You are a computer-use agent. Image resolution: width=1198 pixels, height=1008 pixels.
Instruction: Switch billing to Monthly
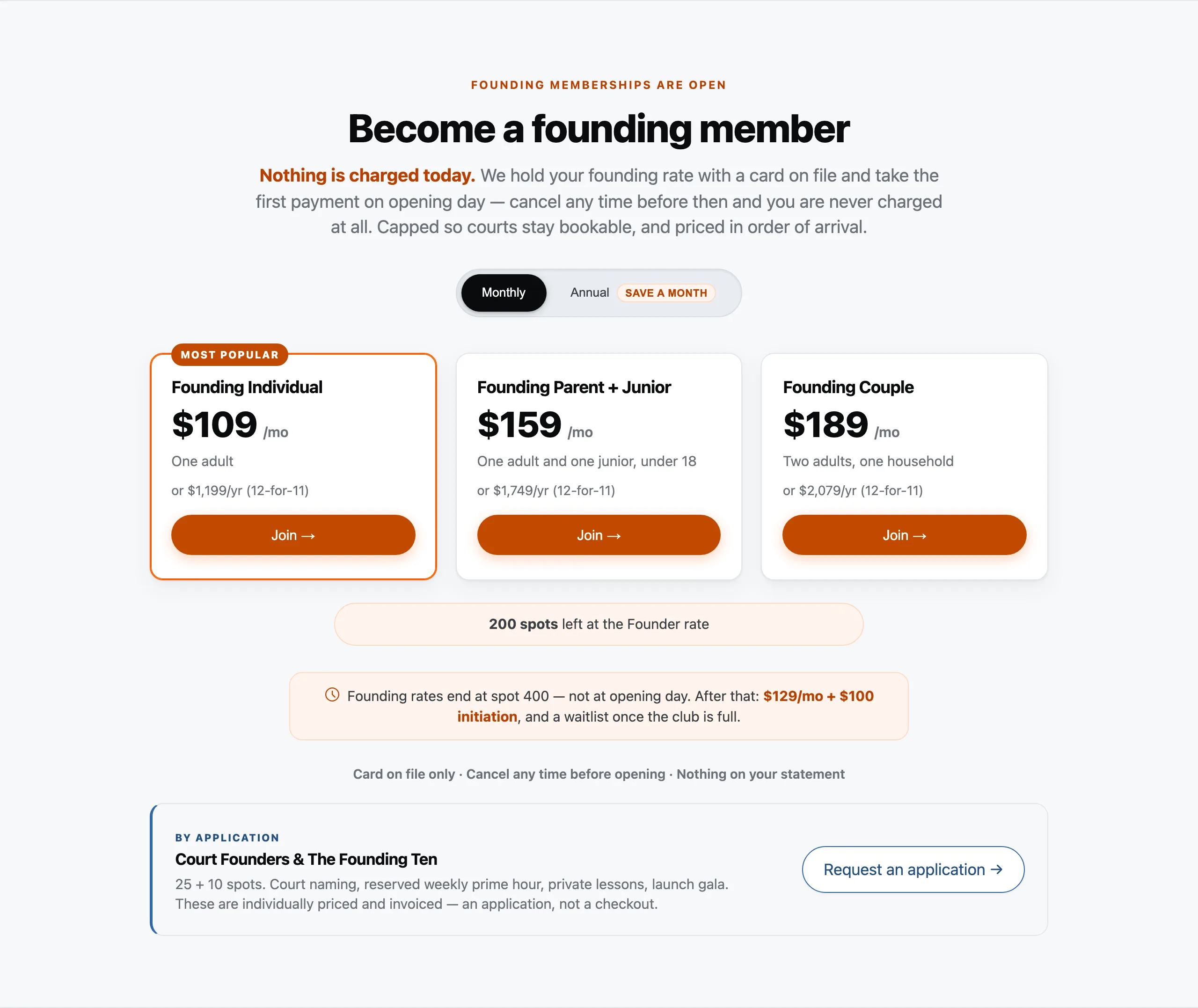pos(504,292)
